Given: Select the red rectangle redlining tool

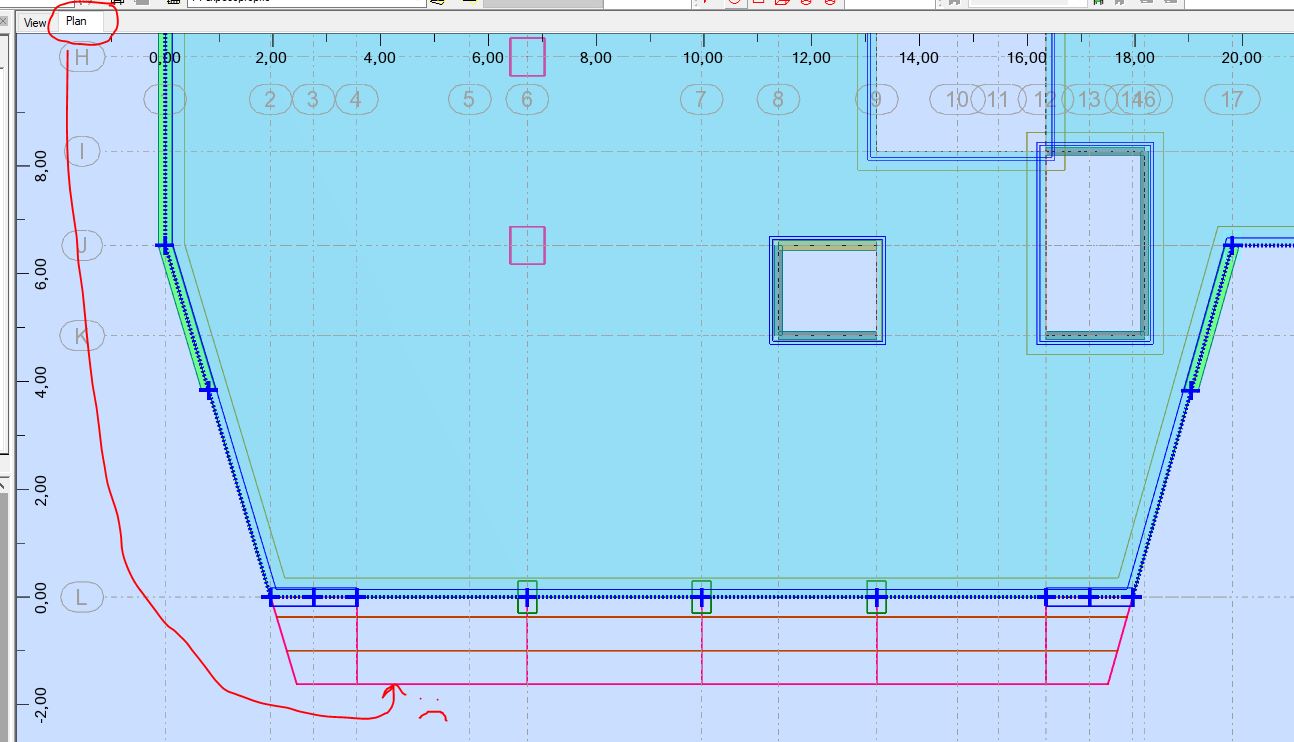Looking at the screenshot, I should (757, 6).
